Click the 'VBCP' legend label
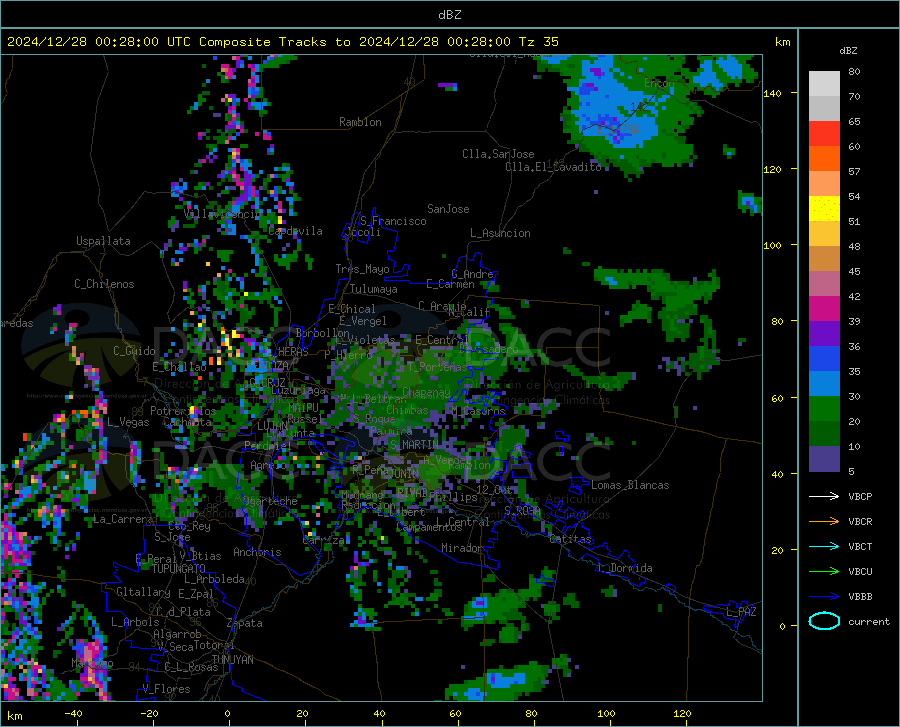Image resolution: width=900 pixels, height=727 pixels. click(x=860, y=496)
